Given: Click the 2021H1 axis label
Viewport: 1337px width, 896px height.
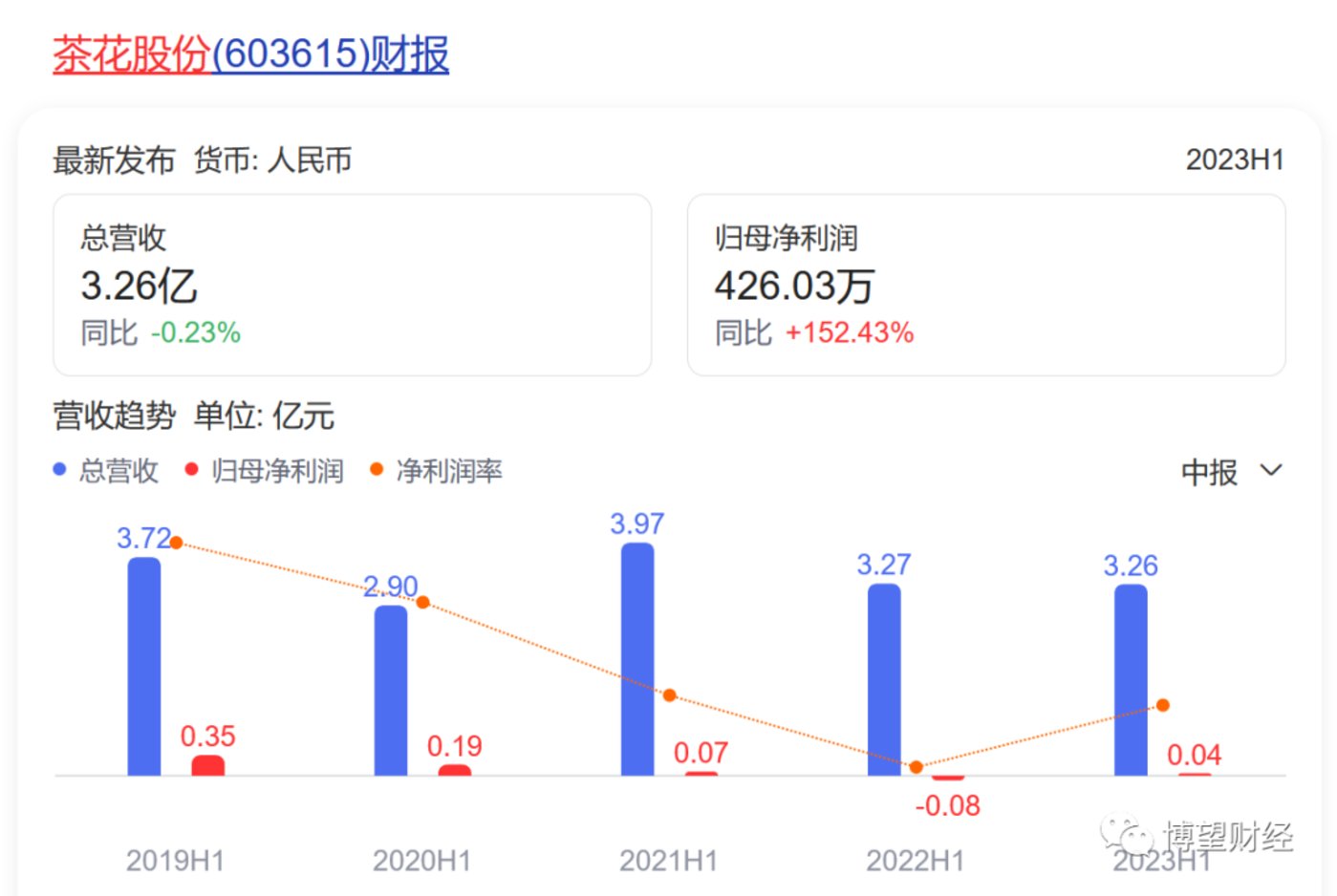Looking at the screenshot, I should pos(668,861).
